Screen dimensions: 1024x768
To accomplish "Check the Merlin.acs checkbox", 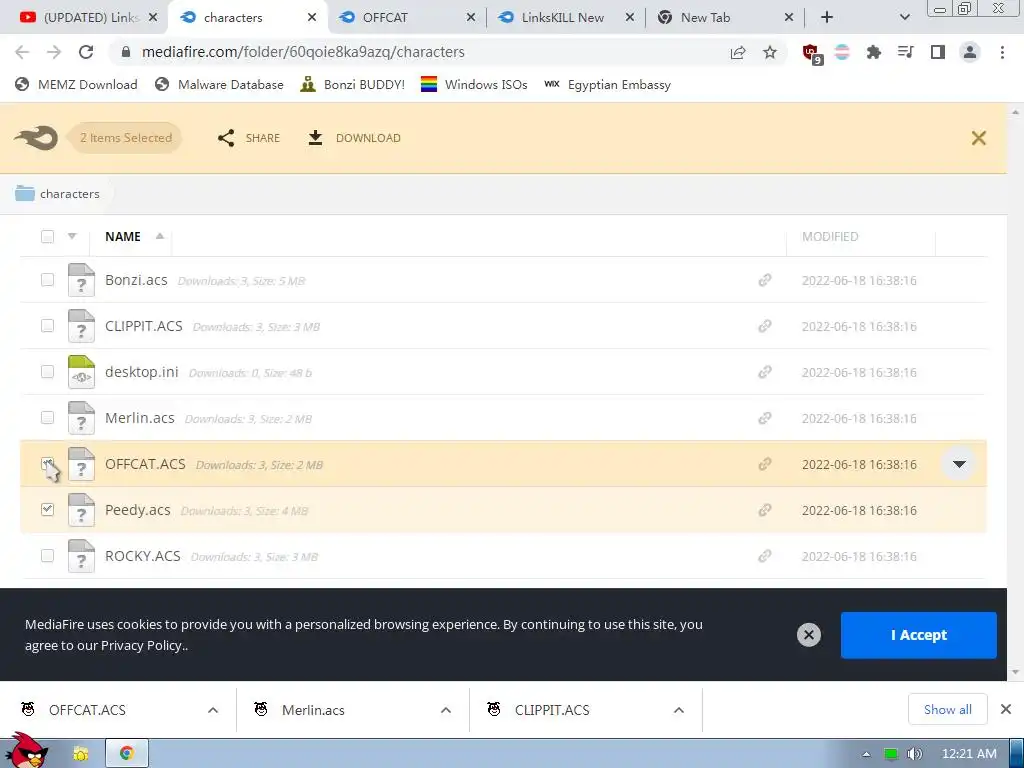I will coord(47,417).
